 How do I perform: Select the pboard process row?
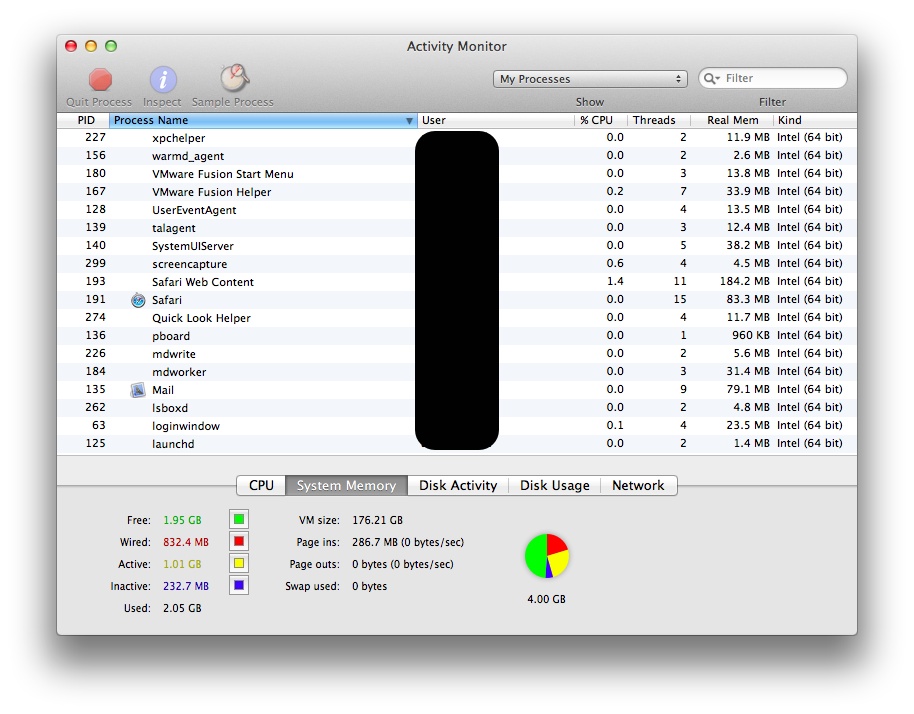[x=456, y=336]
